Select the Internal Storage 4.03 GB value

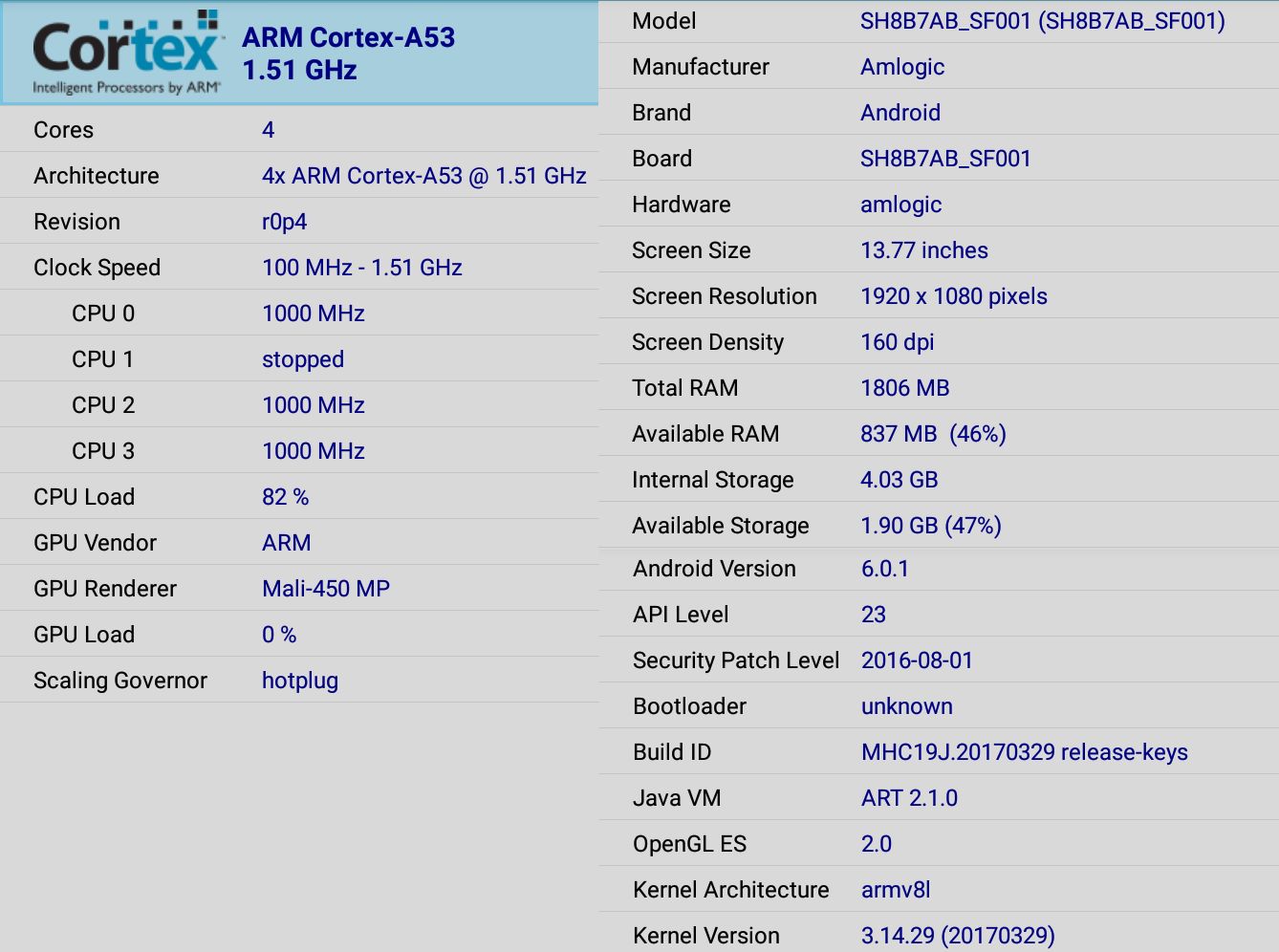(900, 480)
